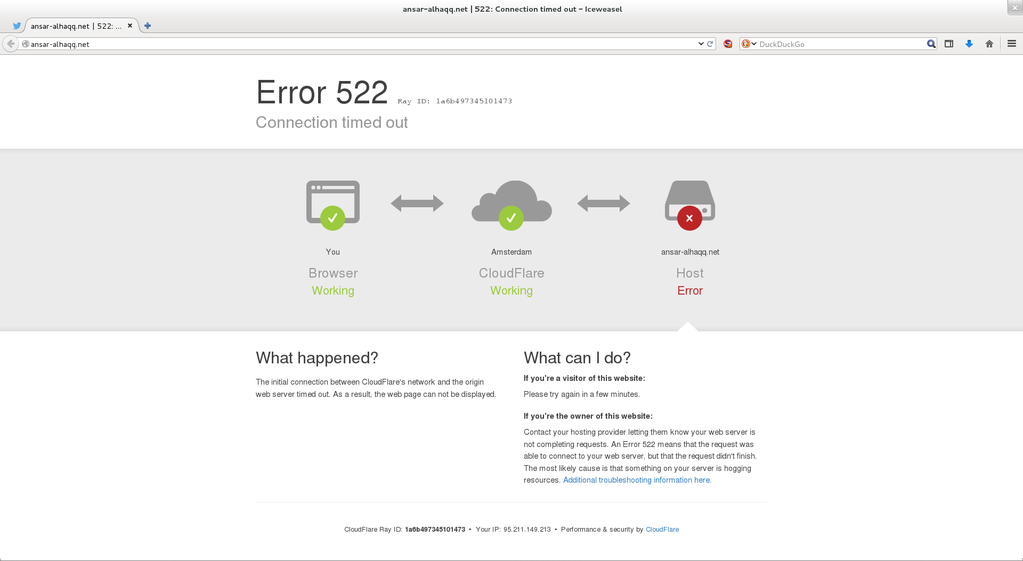
Task: Open a new tab with plus button
Action: click(148, 26)
